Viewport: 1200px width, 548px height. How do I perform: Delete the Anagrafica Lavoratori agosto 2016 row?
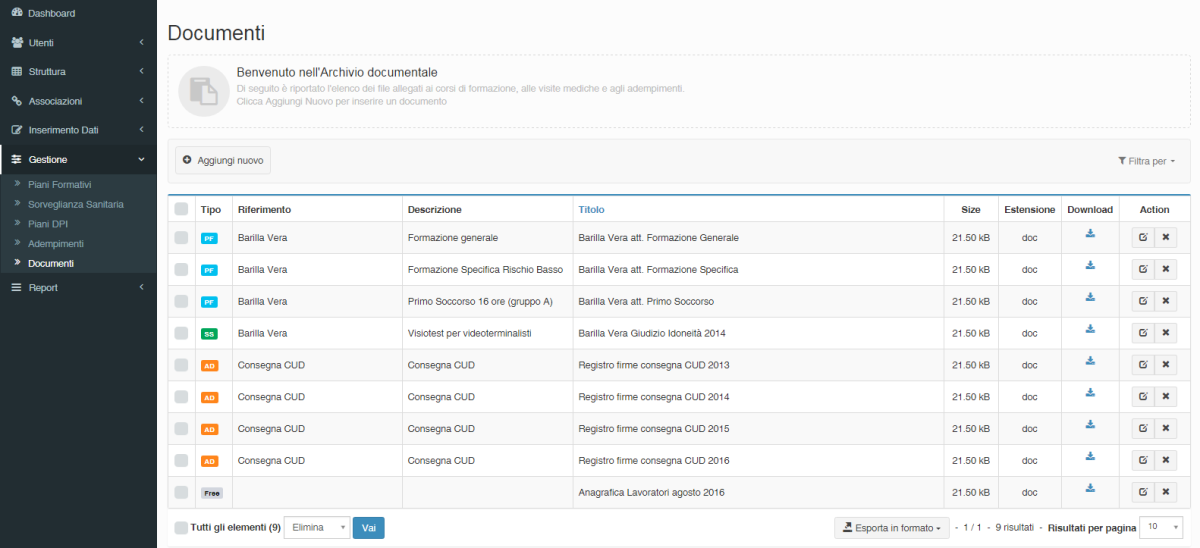tap(1166, 492)
